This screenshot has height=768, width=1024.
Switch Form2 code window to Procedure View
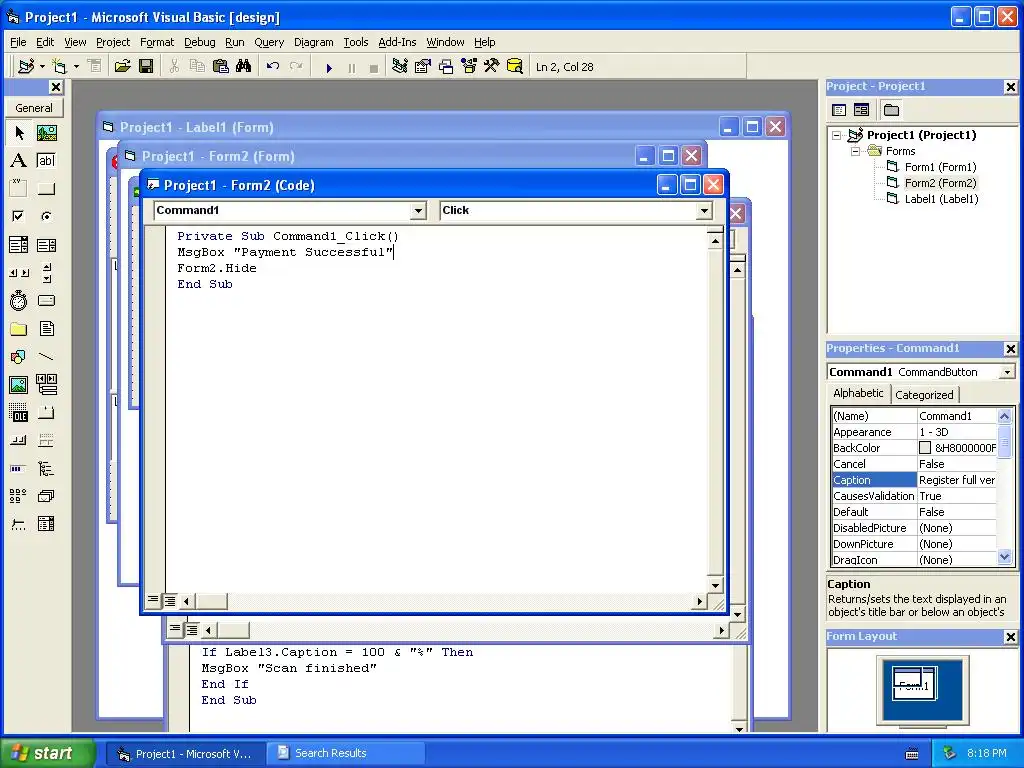tap(153, 600)
